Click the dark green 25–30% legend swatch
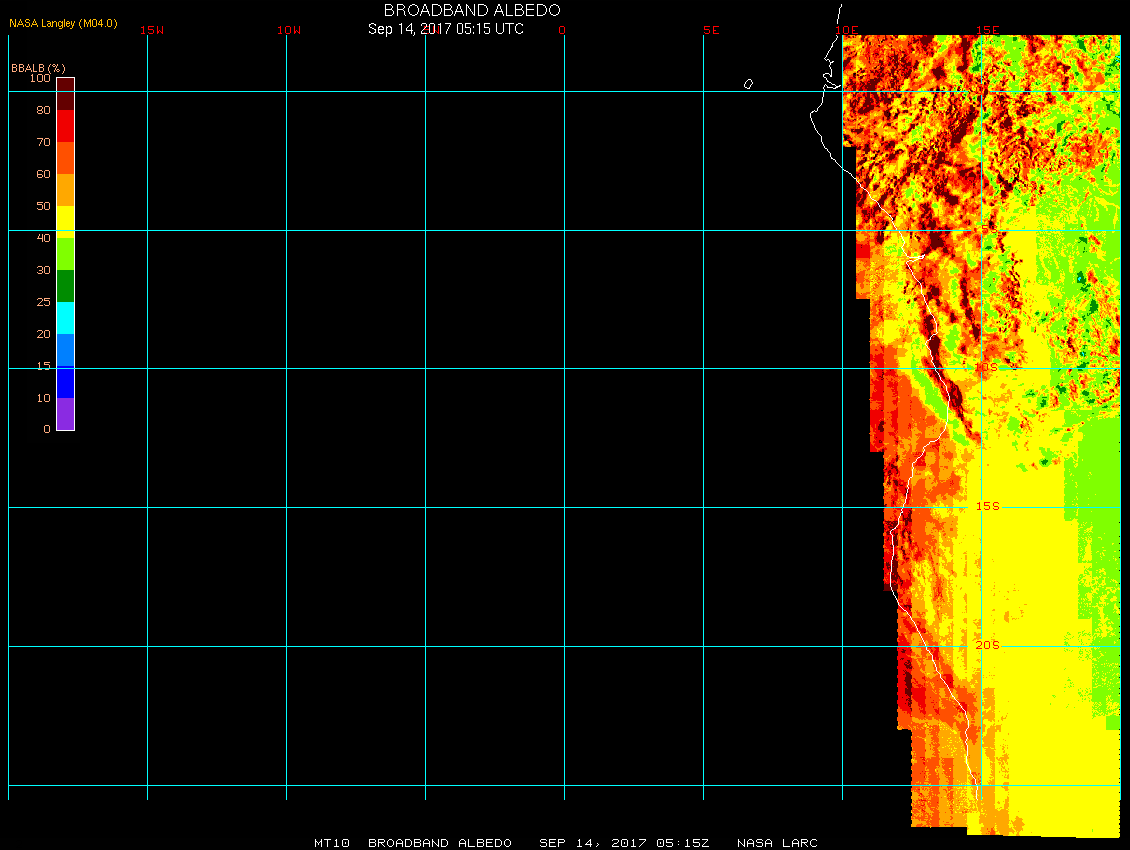 (x=65, y=286)
